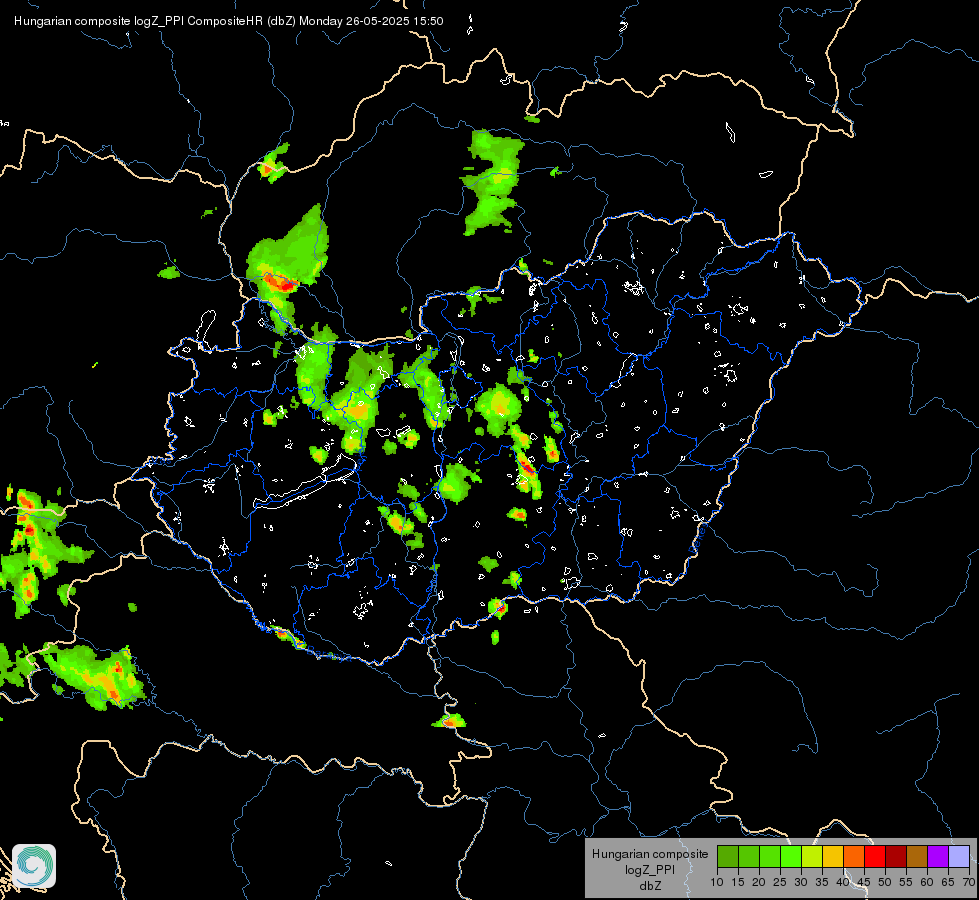Select the yellow 35-40 dBZ legend swatch
Image resolution: width=979 pixels, height=900 pixels.
tap(833, 856)
